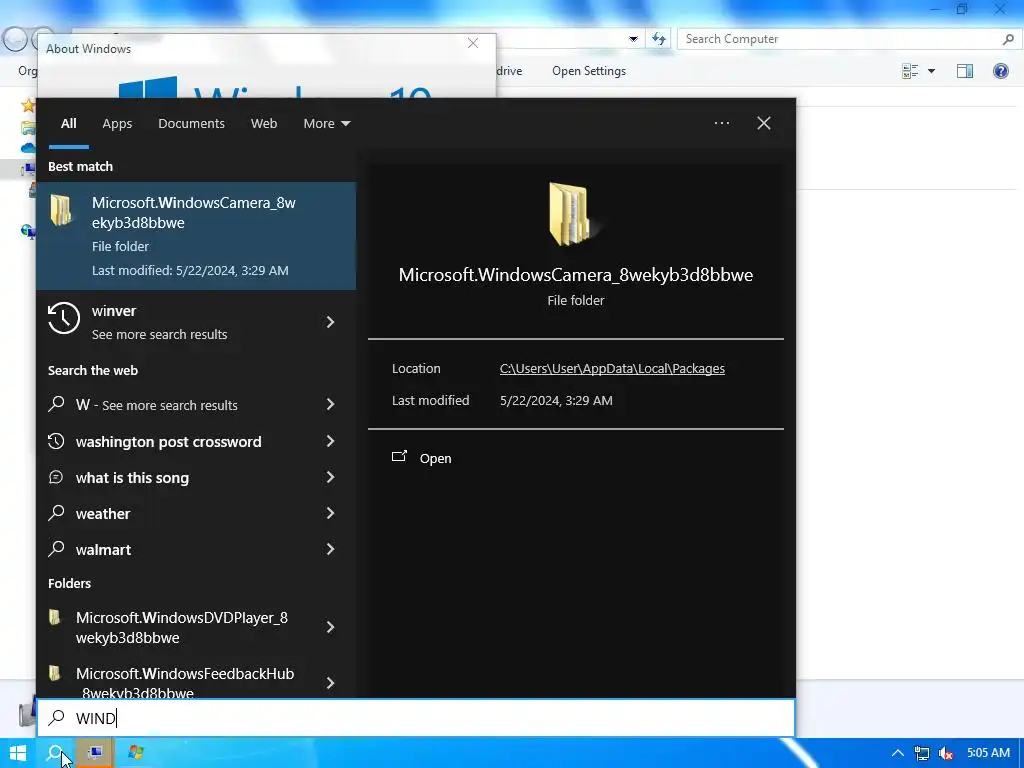Expand the weather suggestion chevron
Image resolution: width=1024 pixels, height=768 pixels.
(x=330, y=513)
